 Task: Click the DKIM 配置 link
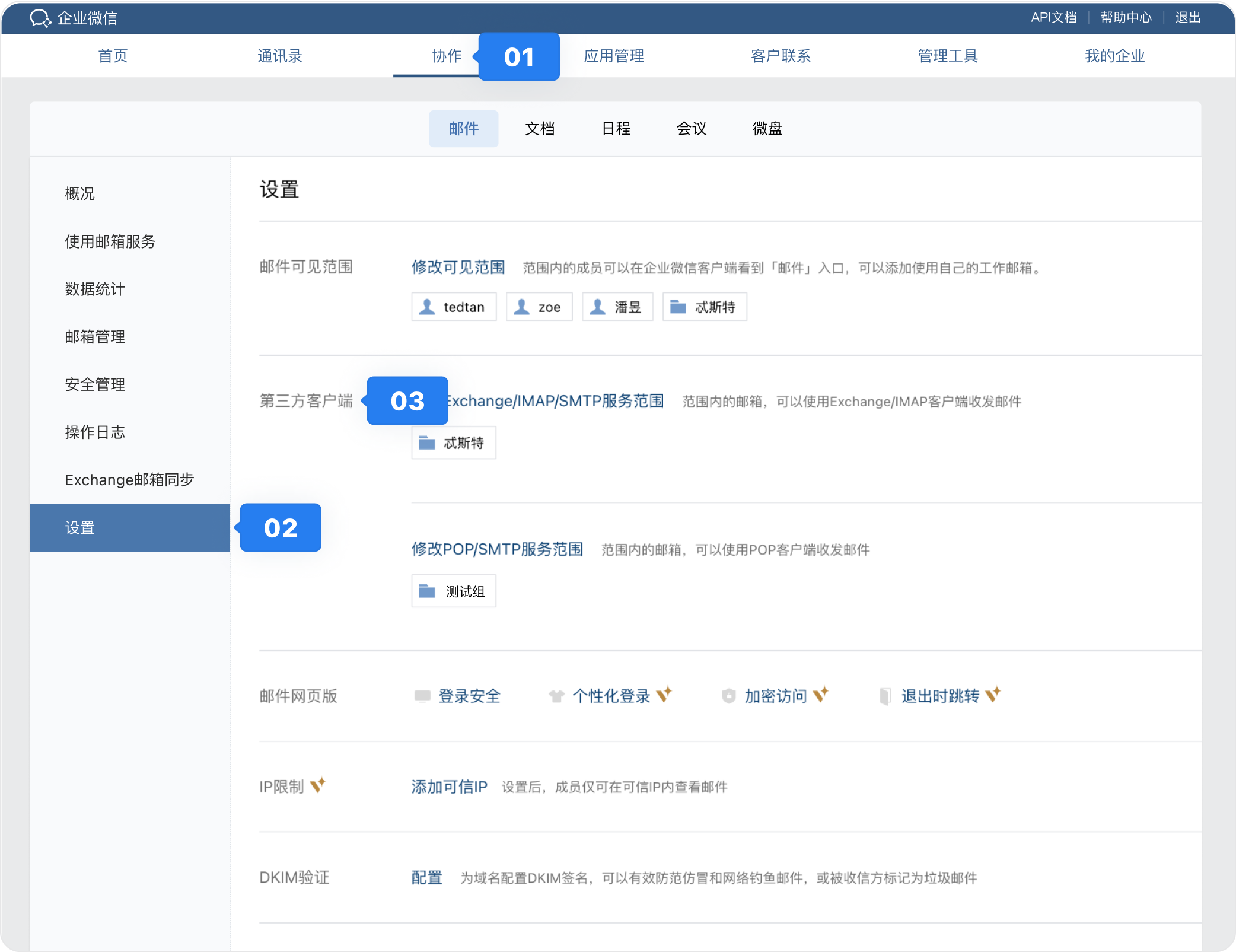(x=426, y=878)
